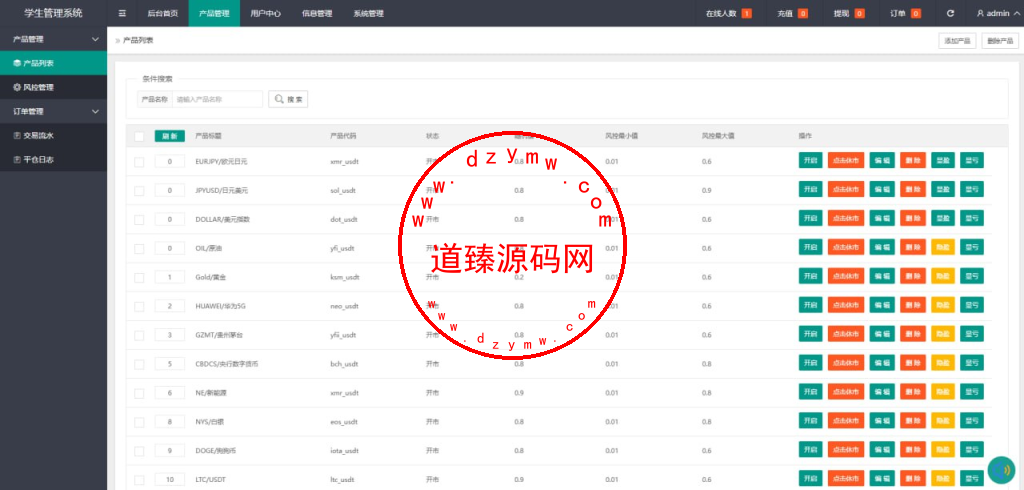
Task: Check the OIL/原油 row checkbox
Action: (x=139, y=249)
